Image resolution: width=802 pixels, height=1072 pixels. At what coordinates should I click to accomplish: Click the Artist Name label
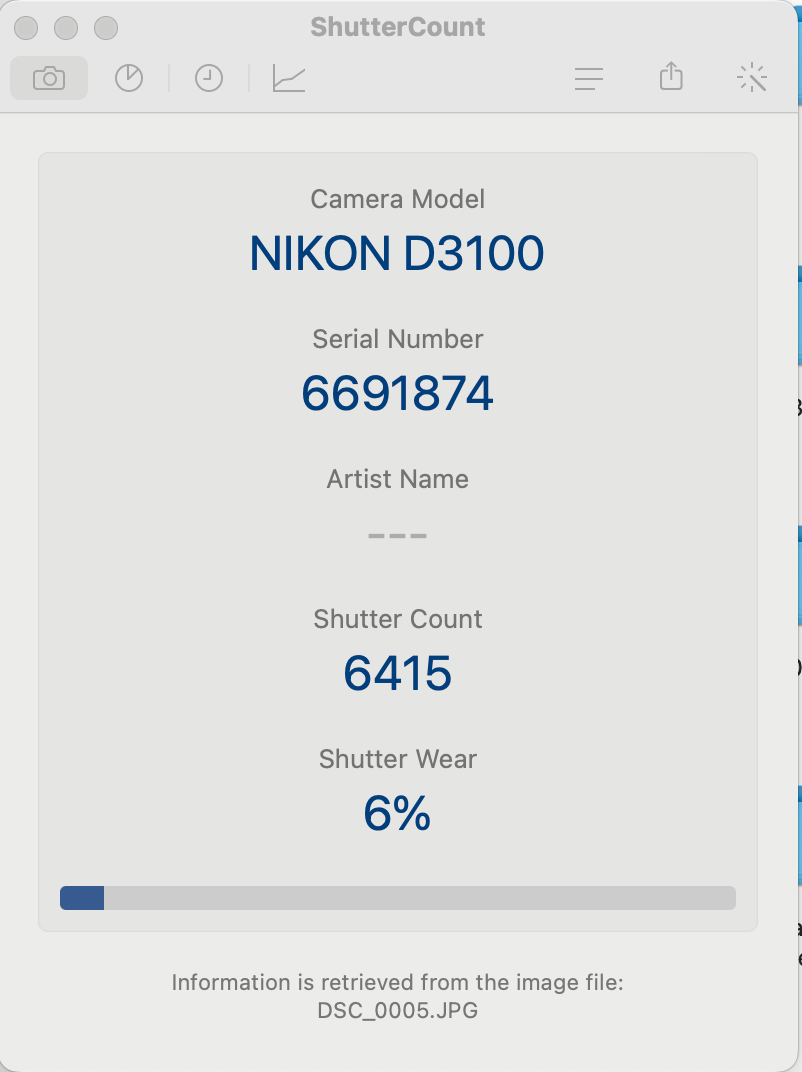point(397,479)
